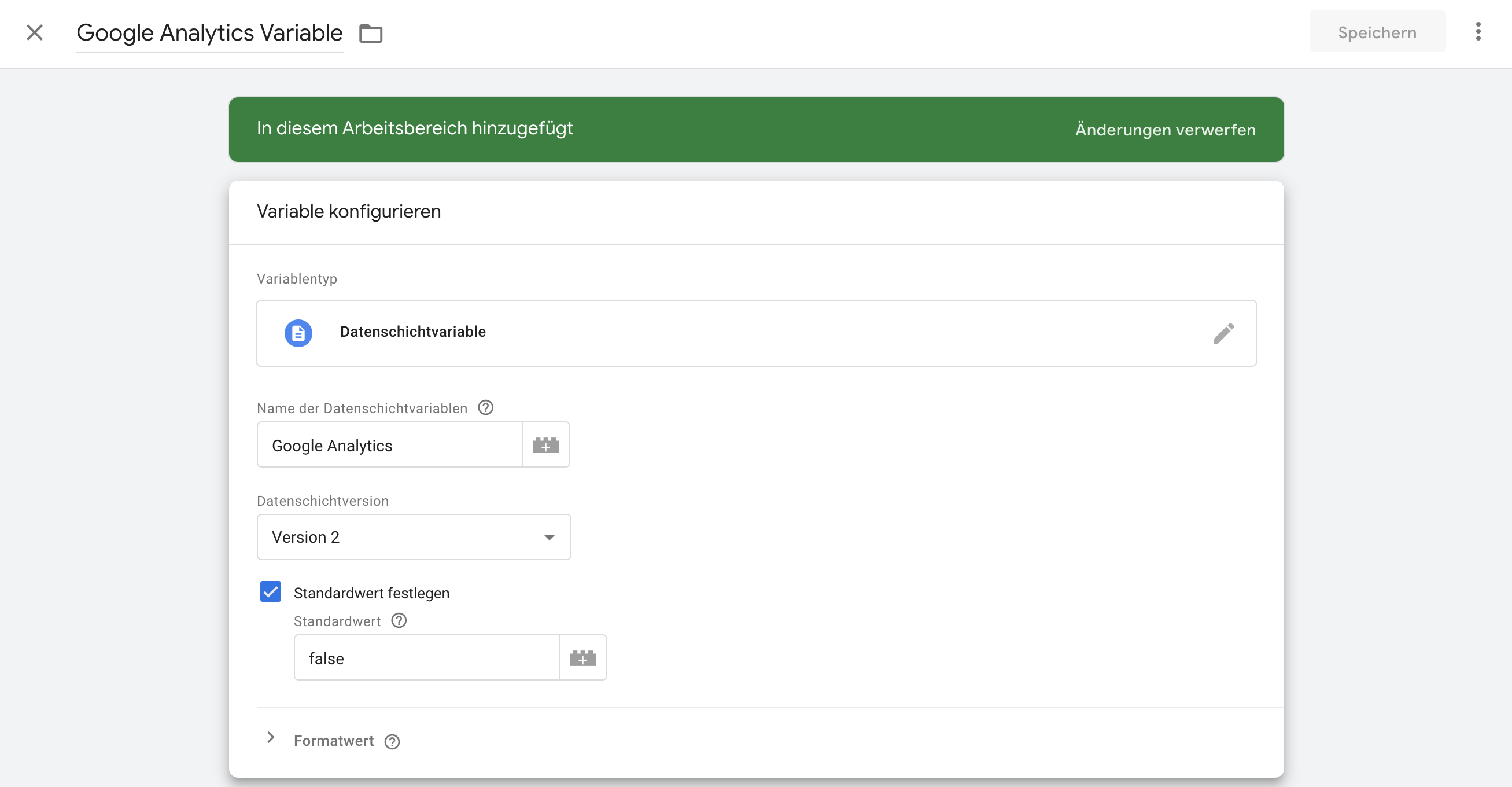Click the Datenschichtversion label

tap(323, 501)
